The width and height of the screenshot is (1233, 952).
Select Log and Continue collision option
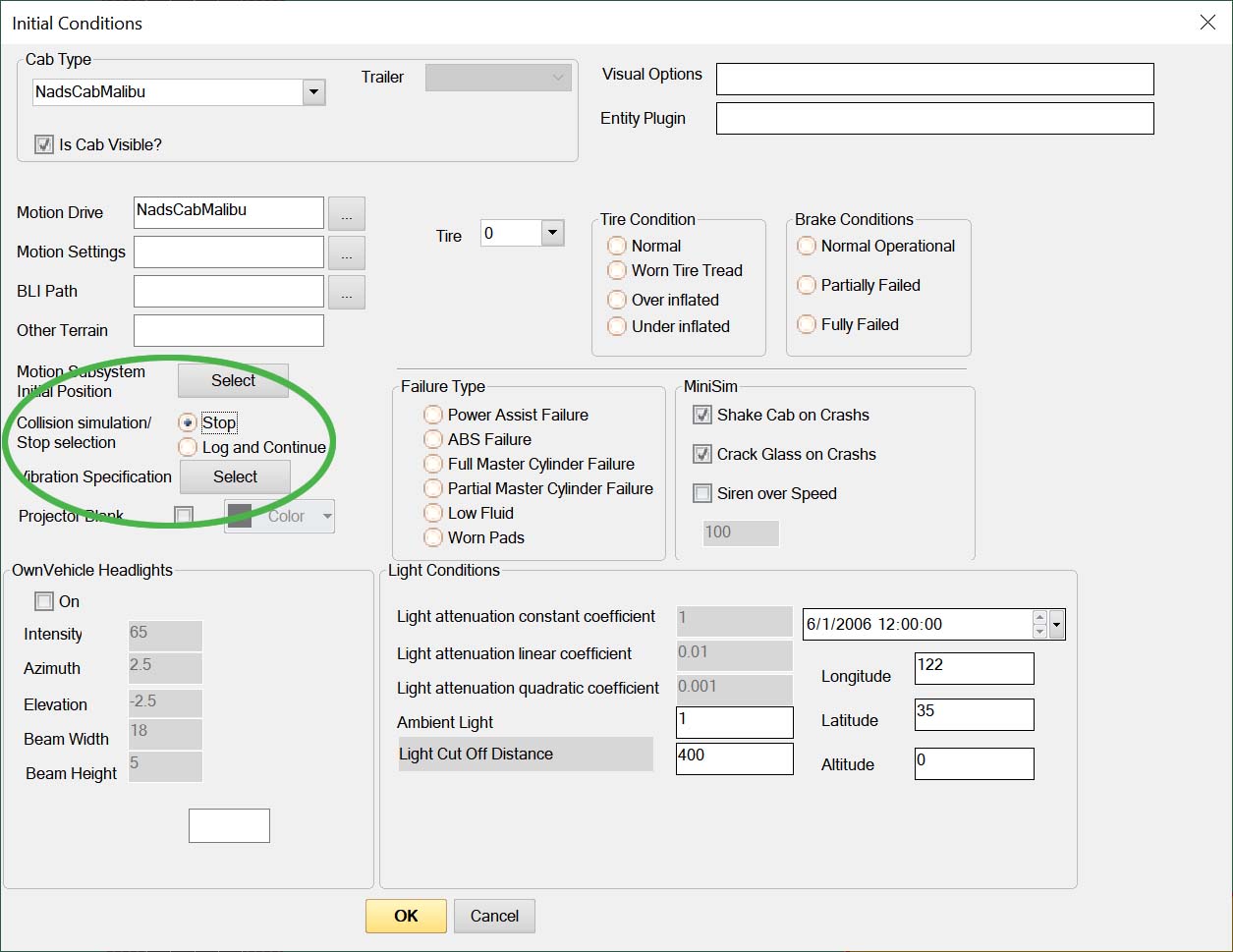pos(188,448)
